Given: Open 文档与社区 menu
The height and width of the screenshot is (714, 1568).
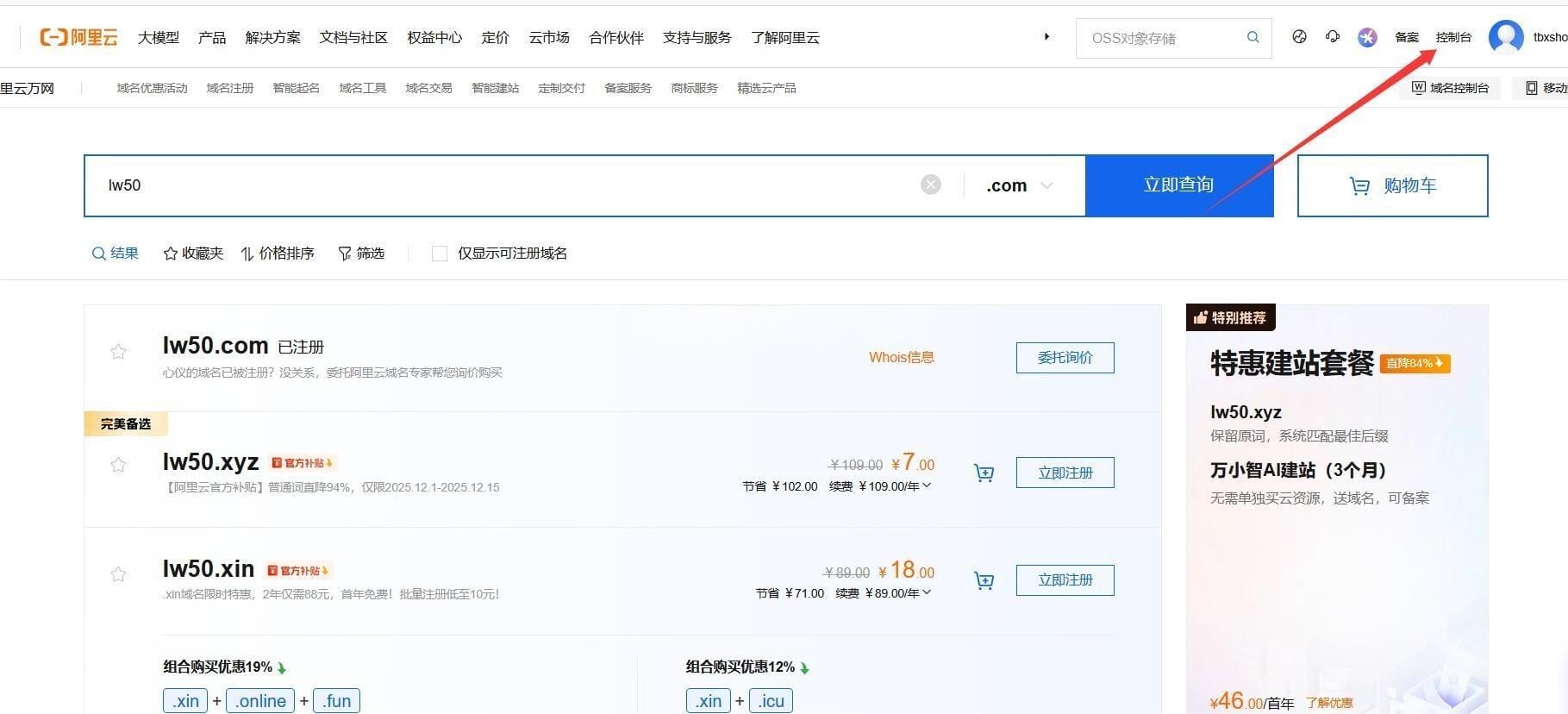Looking at the screenshot, I should pyautogui.click(x=353, y=37).
